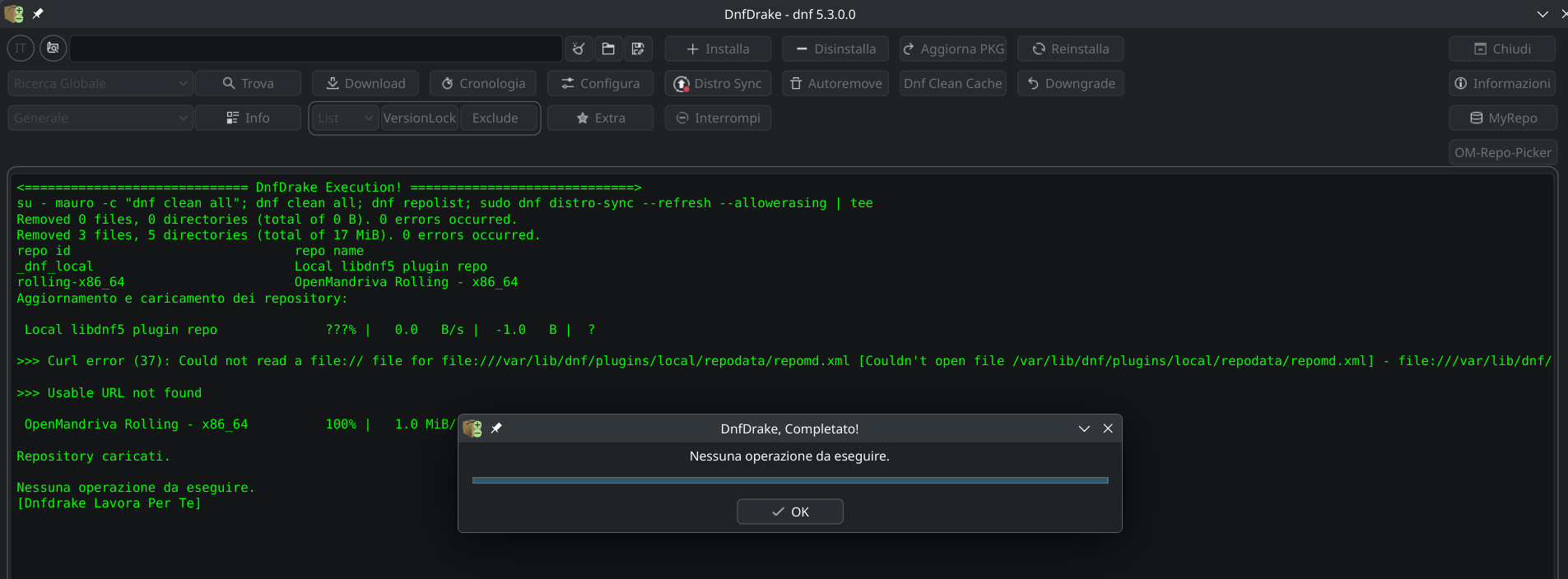Expand the List dropdown
1568x579 pixels.
pyautogui.click(x=346, y=118)
